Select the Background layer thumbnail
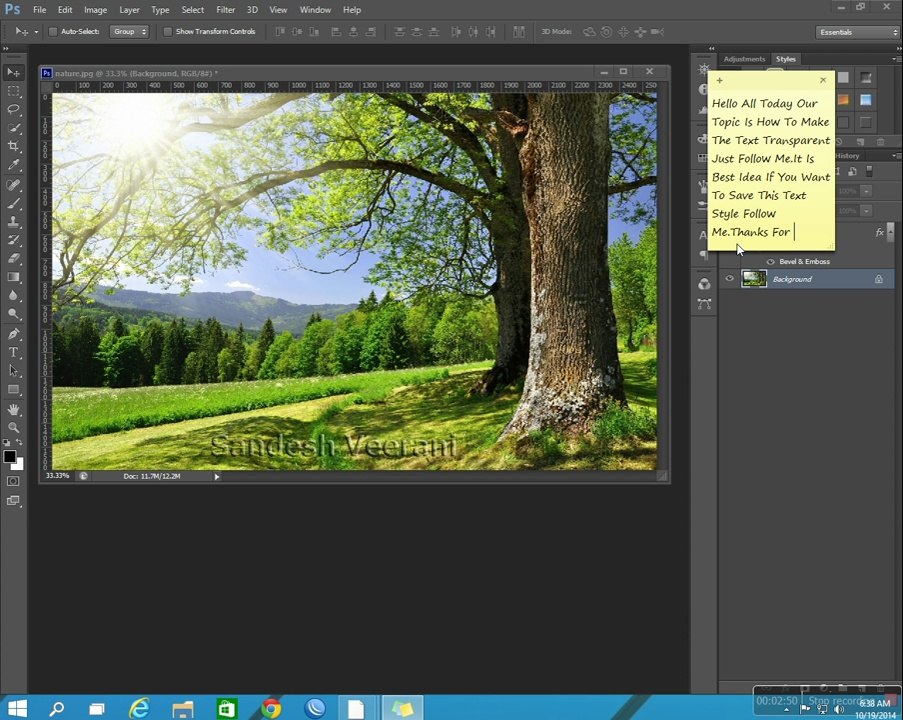Image resolution: width=903 pixels, height=720 pixels. click(x=754, y=279)
